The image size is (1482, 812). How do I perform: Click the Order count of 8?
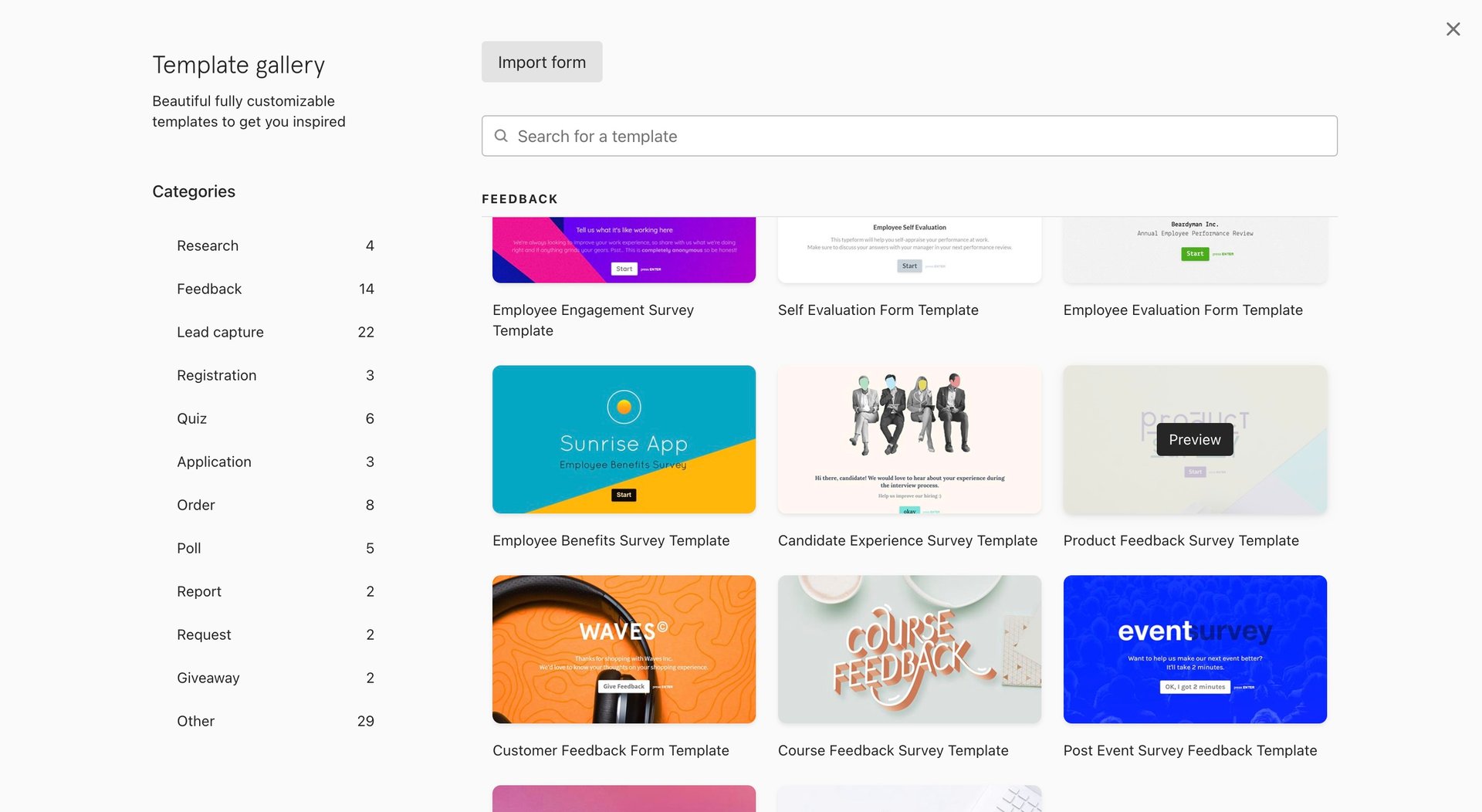tap(370, 505)
